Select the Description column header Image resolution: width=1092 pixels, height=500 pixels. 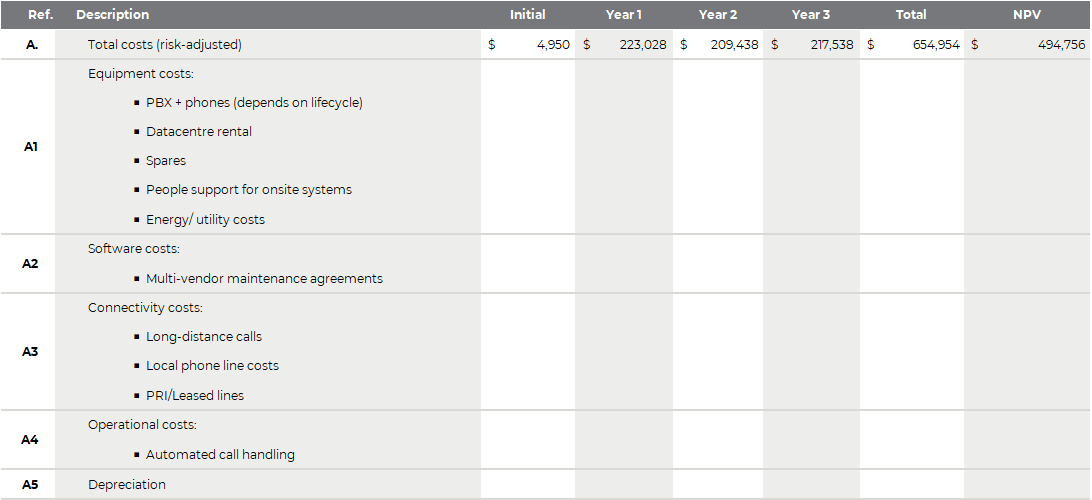click(x=112, y=15)
